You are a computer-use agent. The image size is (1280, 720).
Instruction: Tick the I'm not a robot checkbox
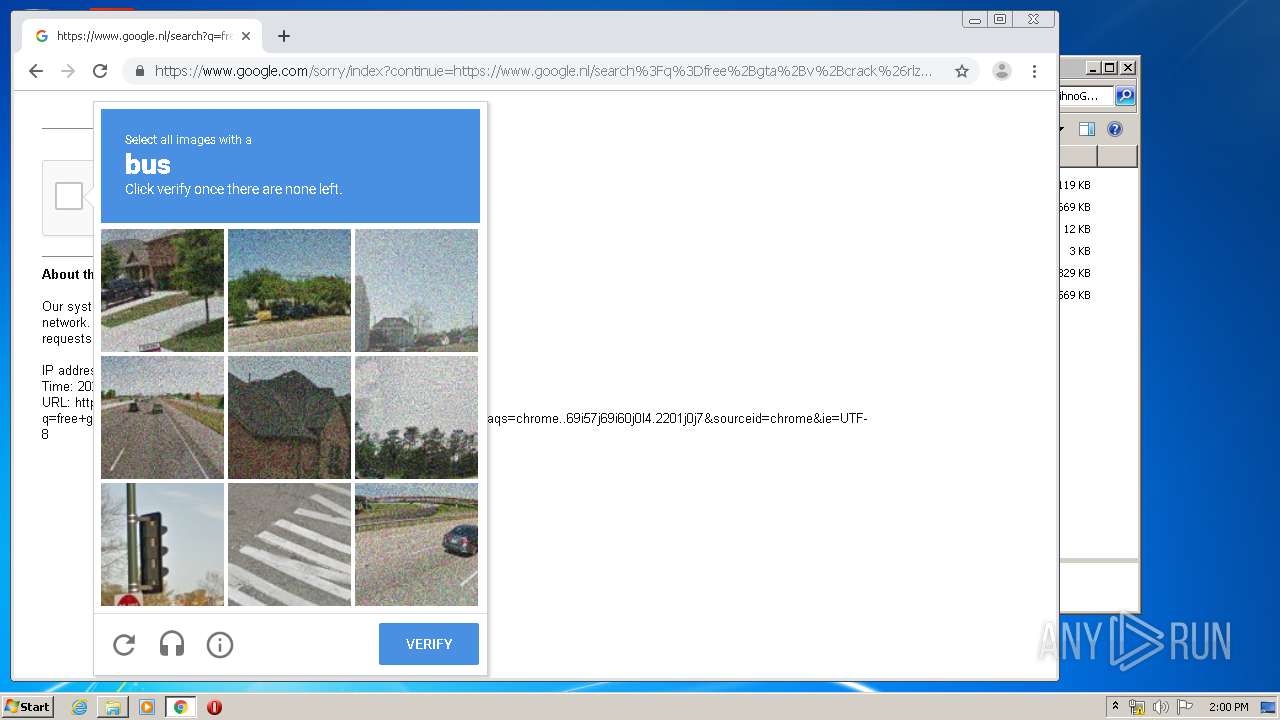click(x=69, y=196)
